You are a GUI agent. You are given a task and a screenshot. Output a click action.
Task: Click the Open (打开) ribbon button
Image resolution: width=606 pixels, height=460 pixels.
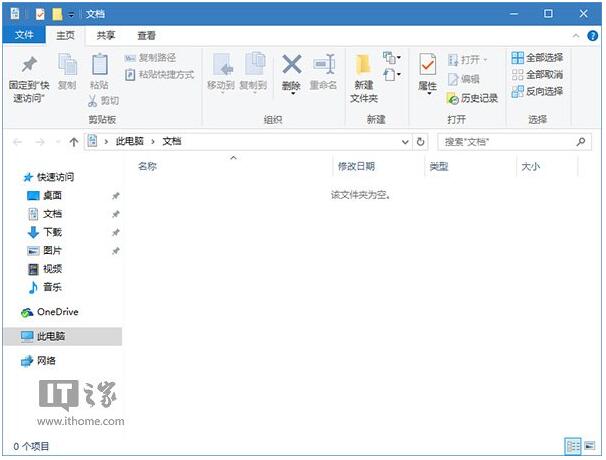click(x=467, y=60)
